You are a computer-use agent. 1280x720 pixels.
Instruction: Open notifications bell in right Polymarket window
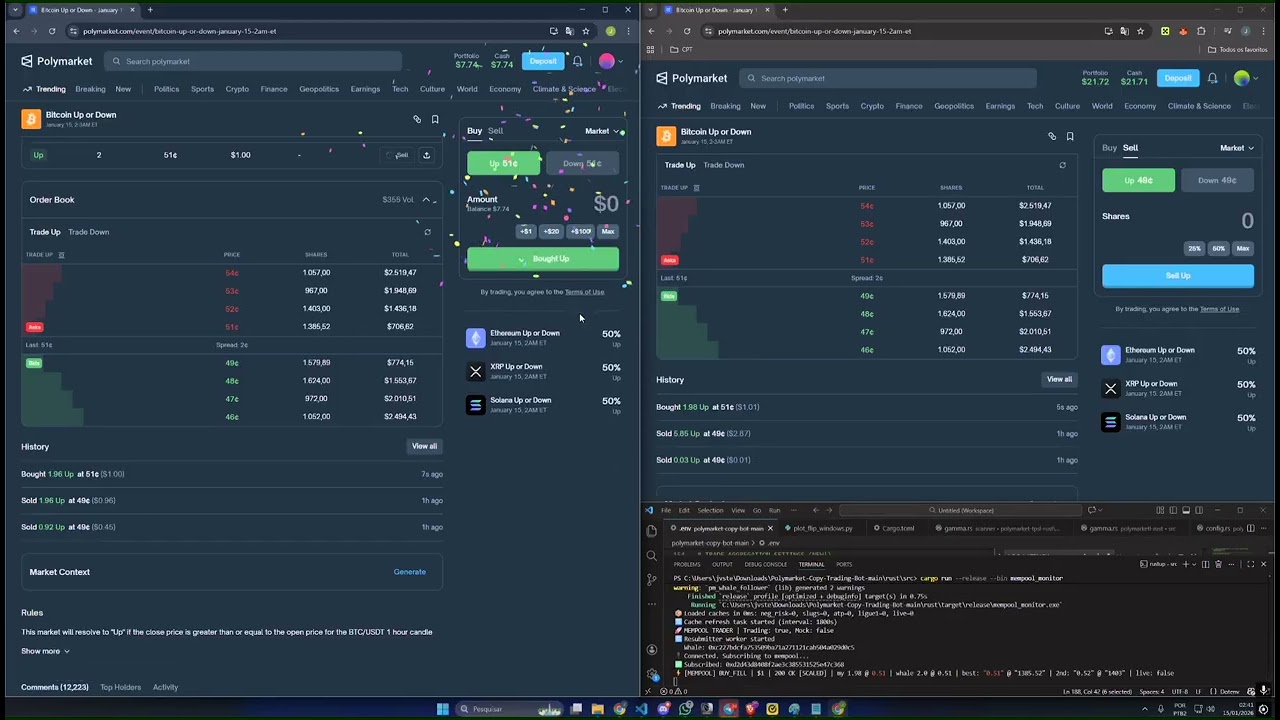(1212, 78)
